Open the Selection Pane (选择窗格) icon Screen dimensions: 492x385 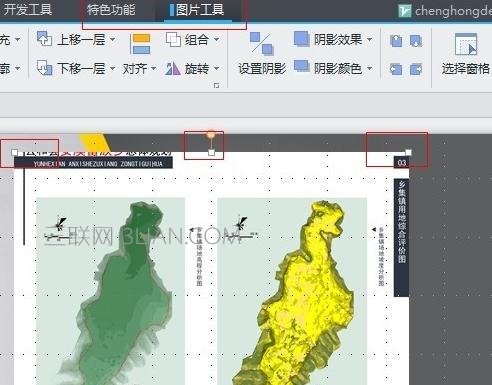click(466, 44)
